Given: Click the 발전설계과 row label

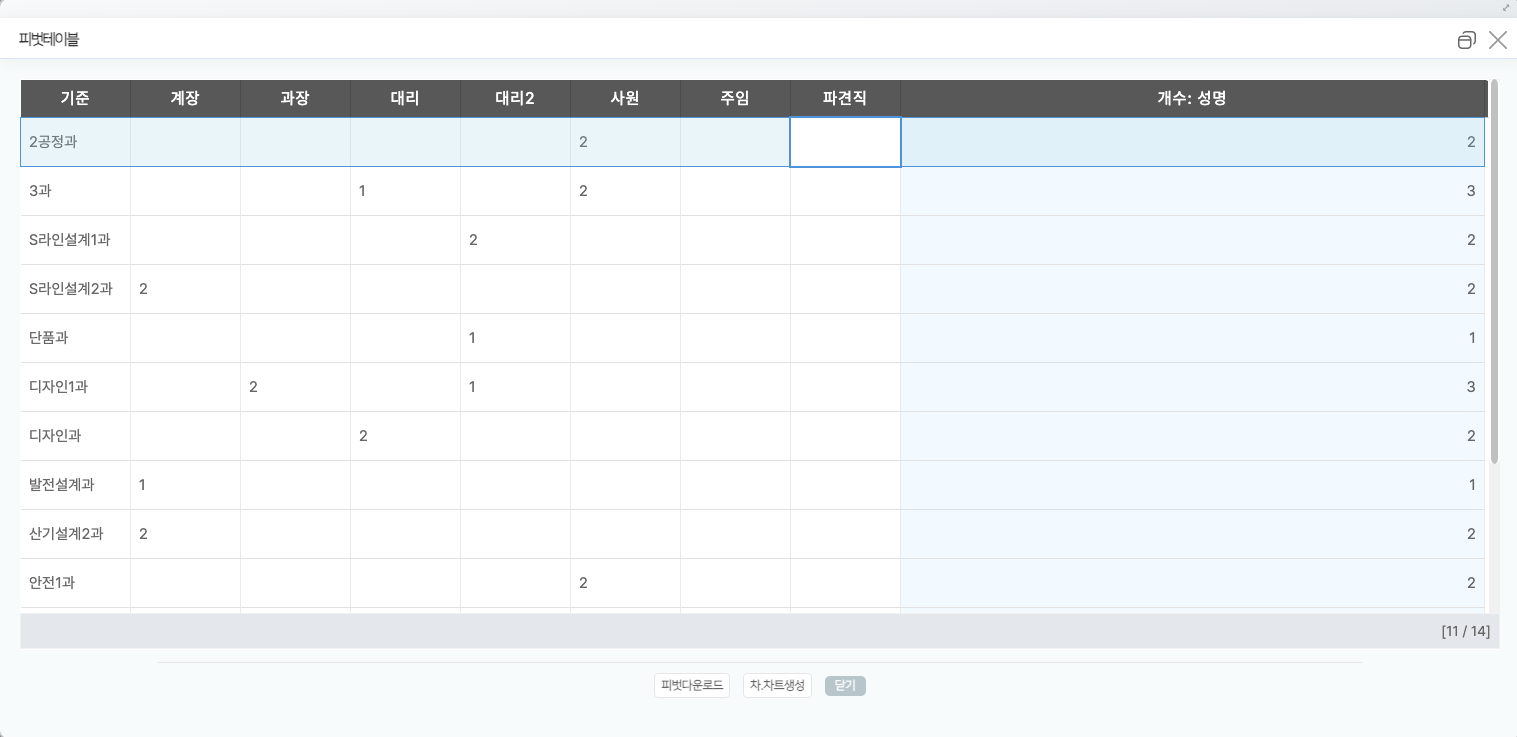Looking at the screenshot, I should tap(76, 485).
